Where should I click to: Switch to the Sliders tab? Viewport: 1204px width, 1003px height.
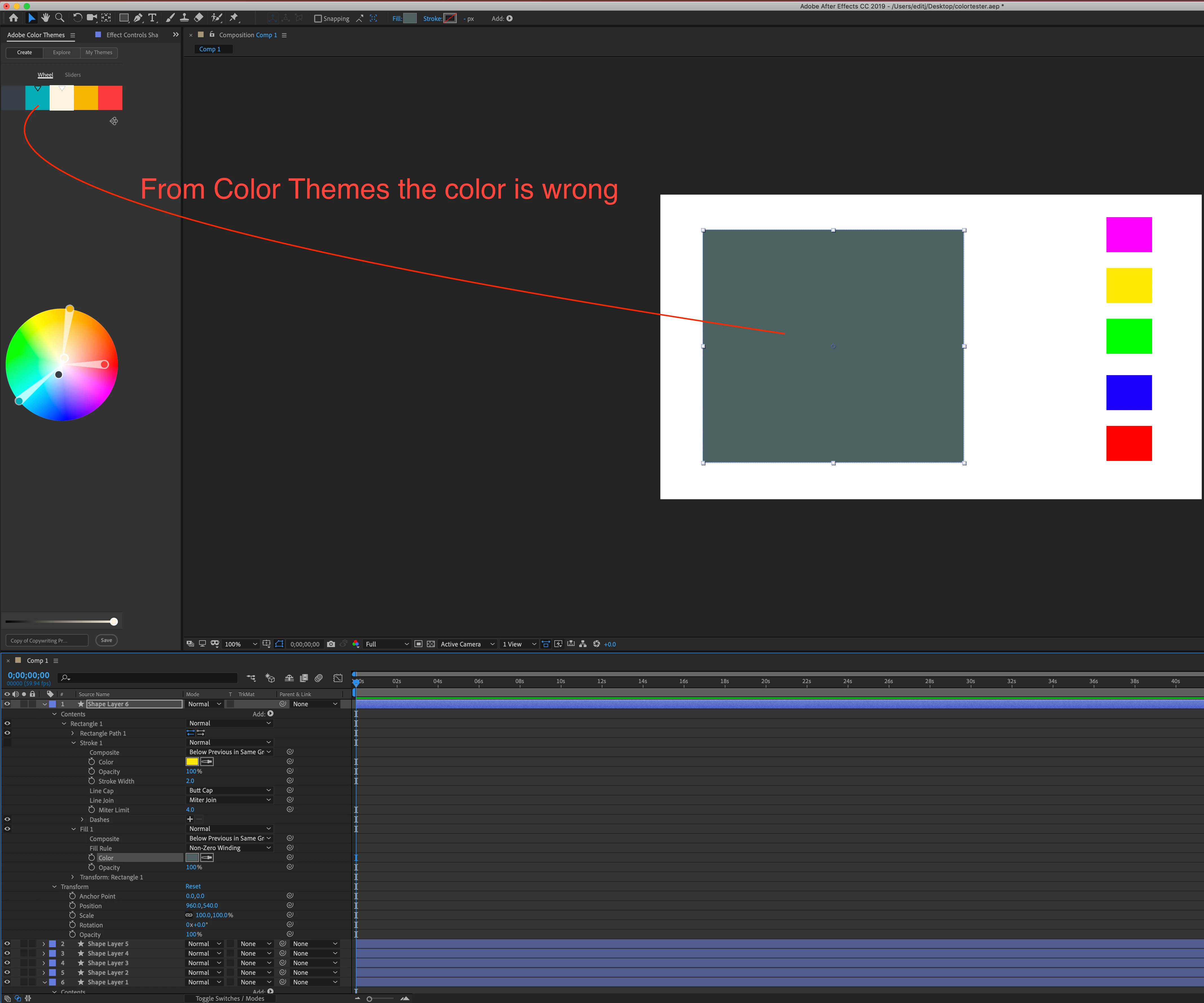pos(73,74)
